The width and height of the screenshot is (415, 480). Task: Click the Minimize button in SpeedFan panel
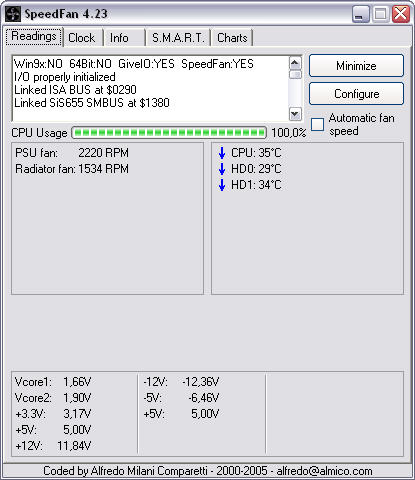[x=356, y=66]
